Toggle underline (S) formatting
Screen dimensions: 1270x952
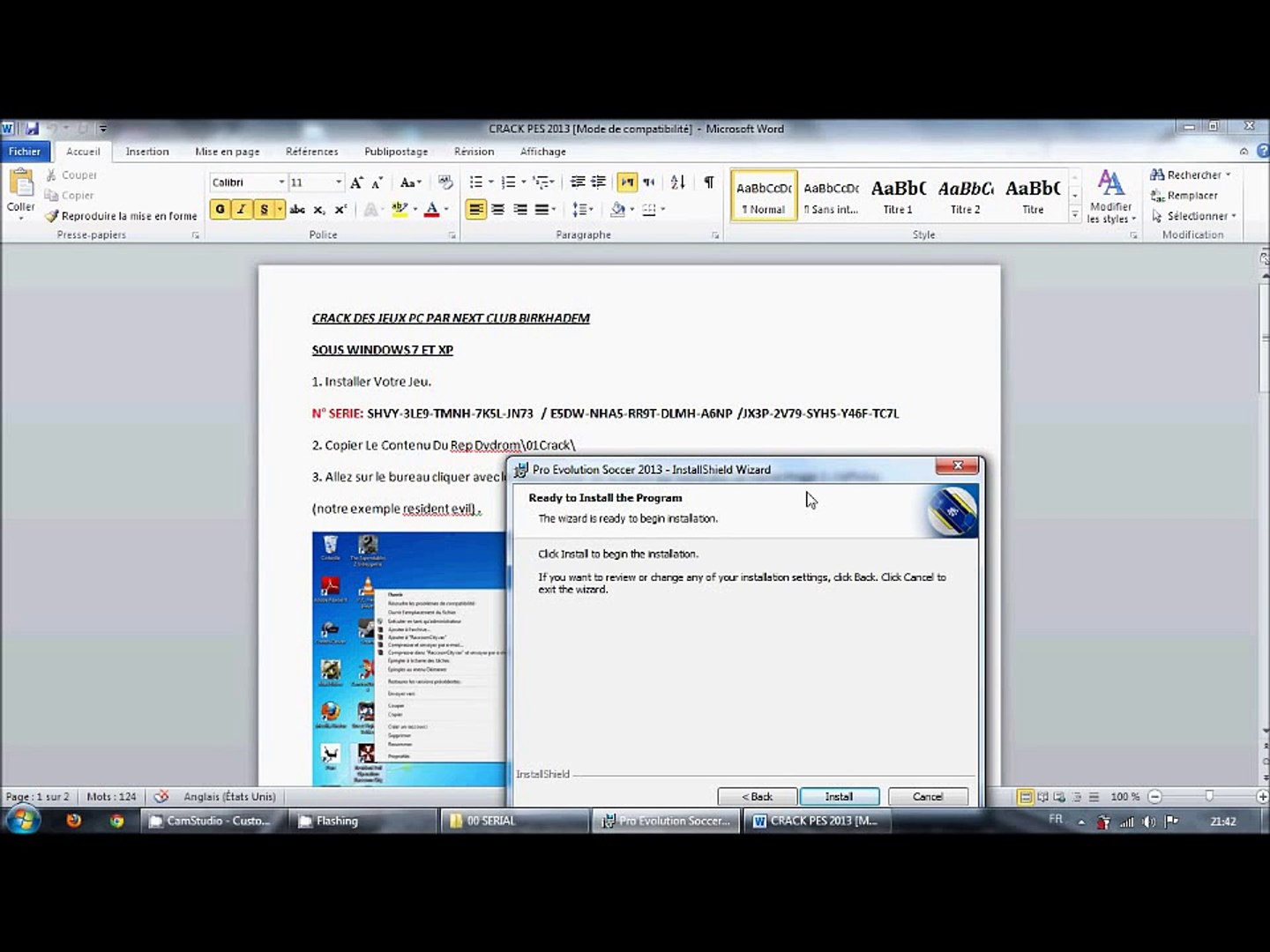[263, 209]
